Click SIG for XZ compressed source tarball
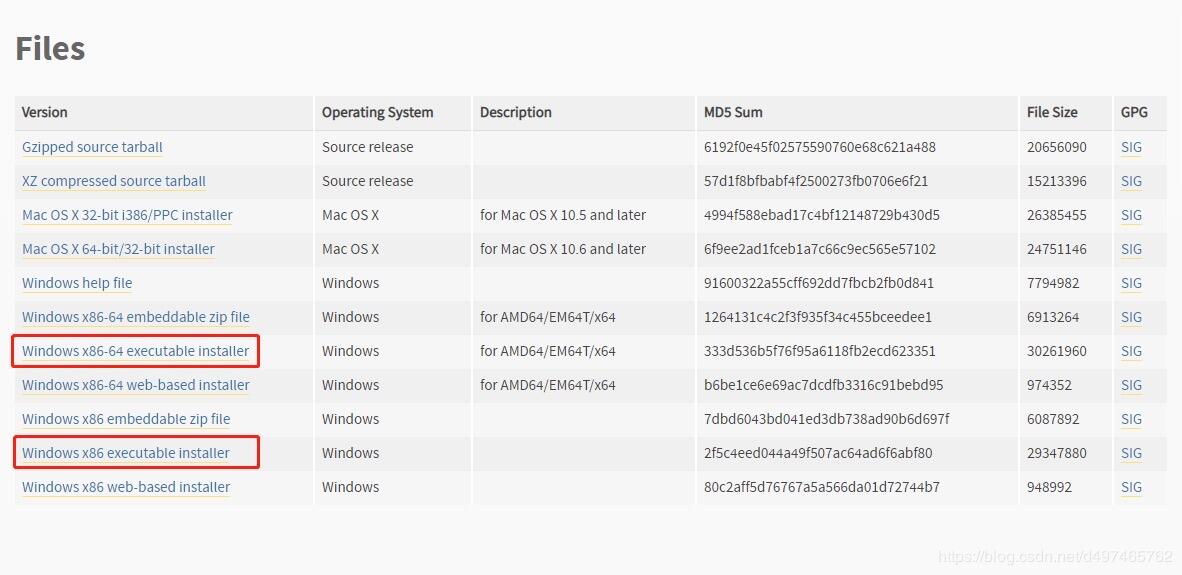The image size is (1182, 575). 1131,181
